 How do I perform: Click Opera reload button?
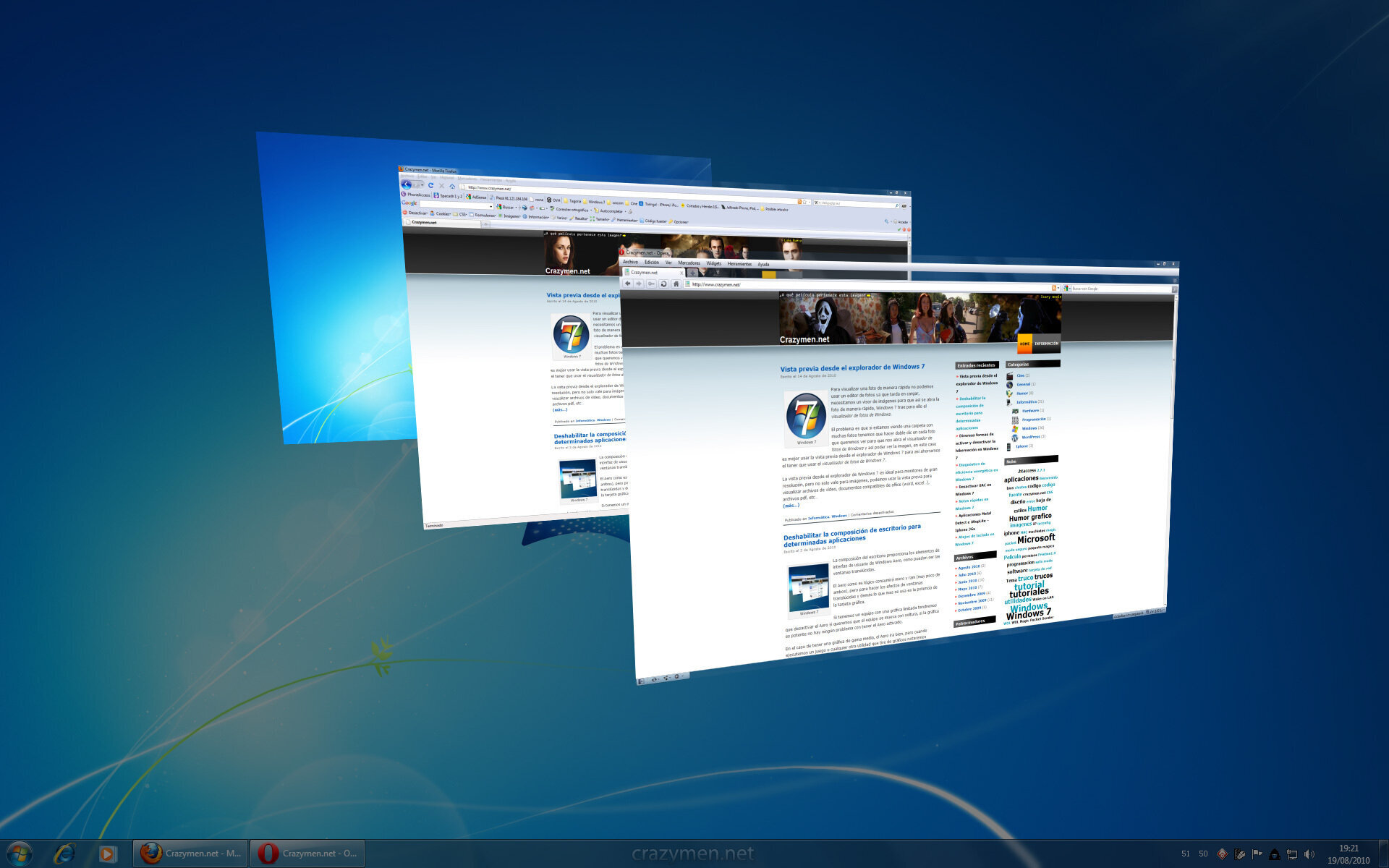pos(663,284)
